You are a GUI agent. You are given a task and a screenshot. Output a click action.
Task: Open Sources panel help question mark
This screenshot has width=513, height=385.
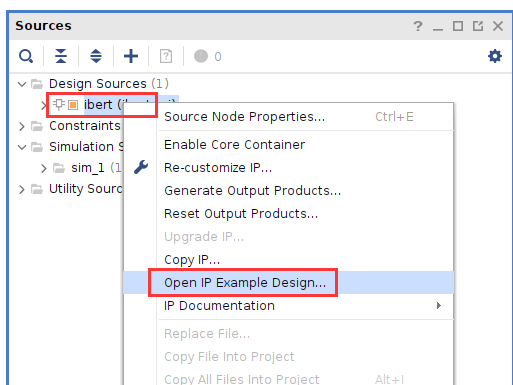pos(418,26)
